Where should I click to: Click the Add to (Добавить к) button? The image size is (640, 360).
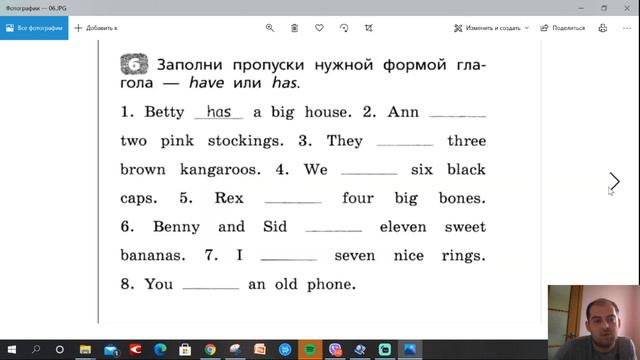[96, 28]
